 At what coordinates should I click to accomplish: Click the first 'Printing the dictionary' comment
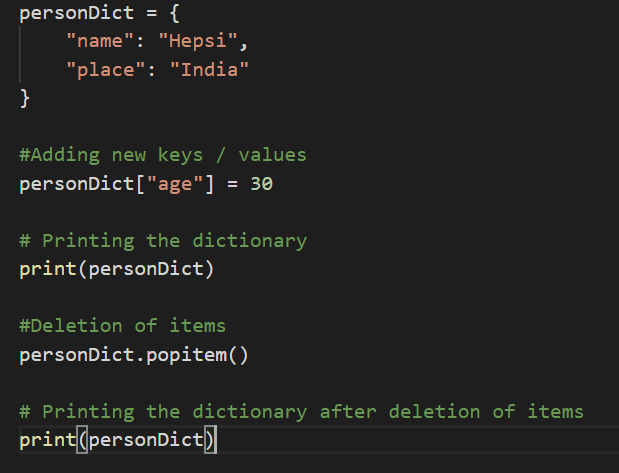tap(163, 241)
